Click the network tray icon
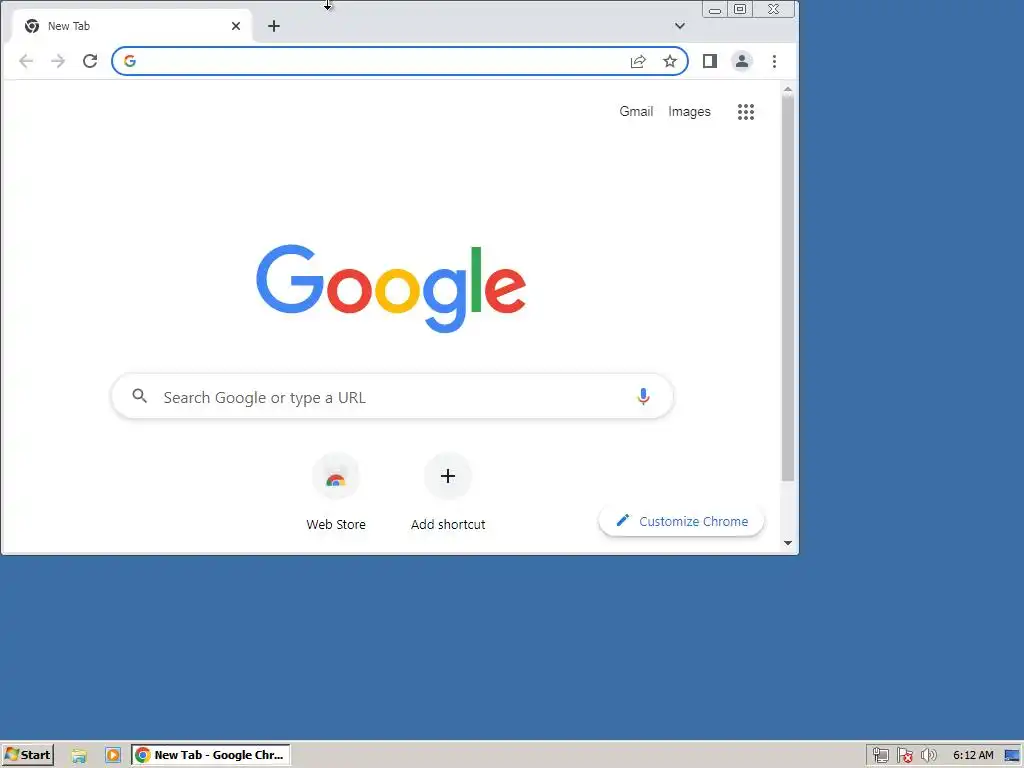 (x=880, y=756)
